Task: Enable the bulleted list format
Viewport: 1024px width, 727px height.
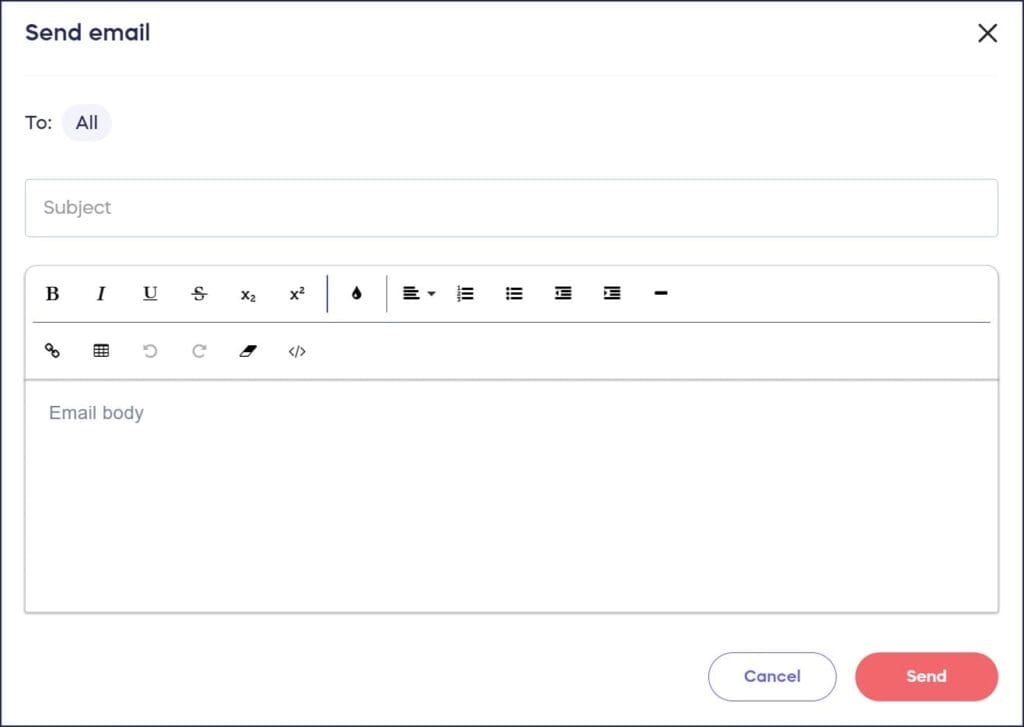Action: click(513, 293)
